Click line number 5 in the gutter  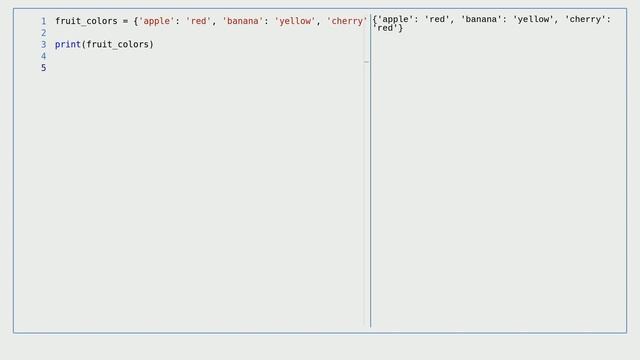[x=44, y=68]
